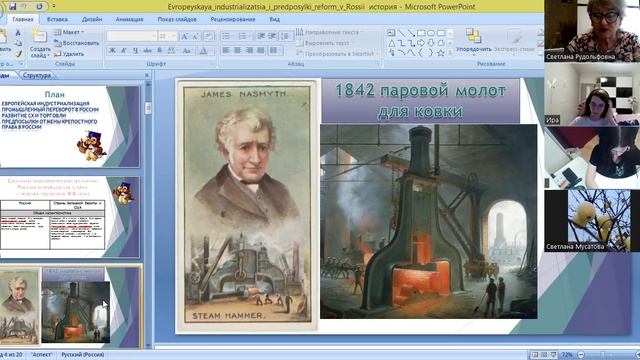Click the Русский (Россия) language indicator

click(x=82, y=355)
